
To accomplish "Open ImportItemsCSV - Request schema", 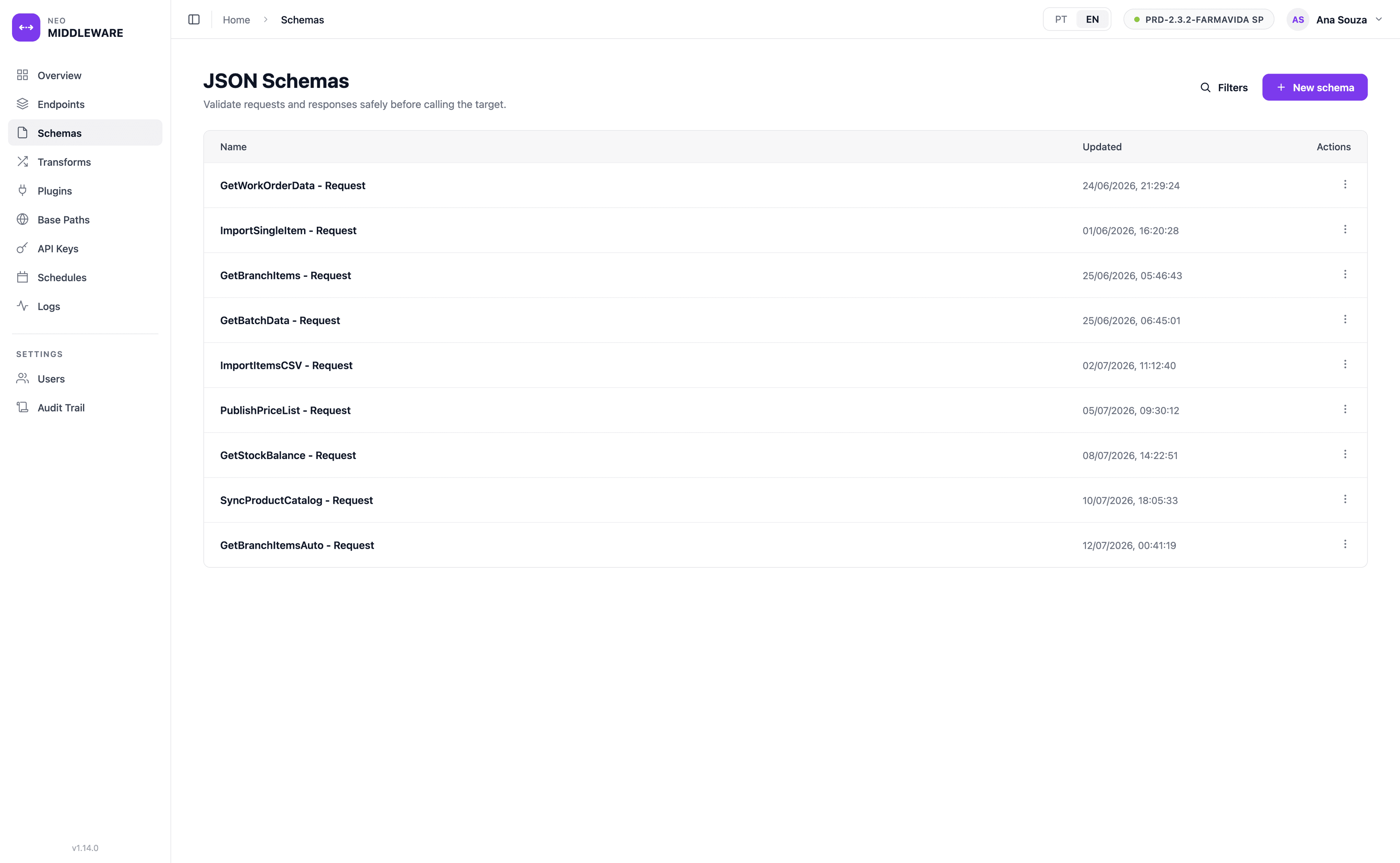I will [287, 365].
